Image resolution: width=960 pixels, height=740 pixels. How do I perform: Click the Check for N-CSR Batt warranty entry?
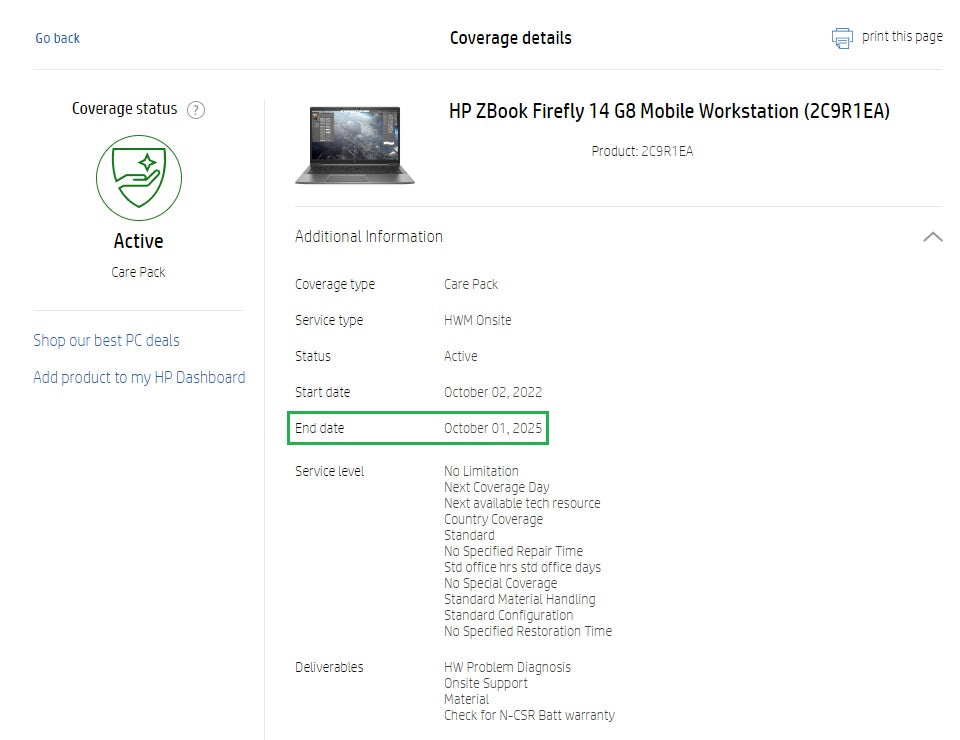point(531,715)
